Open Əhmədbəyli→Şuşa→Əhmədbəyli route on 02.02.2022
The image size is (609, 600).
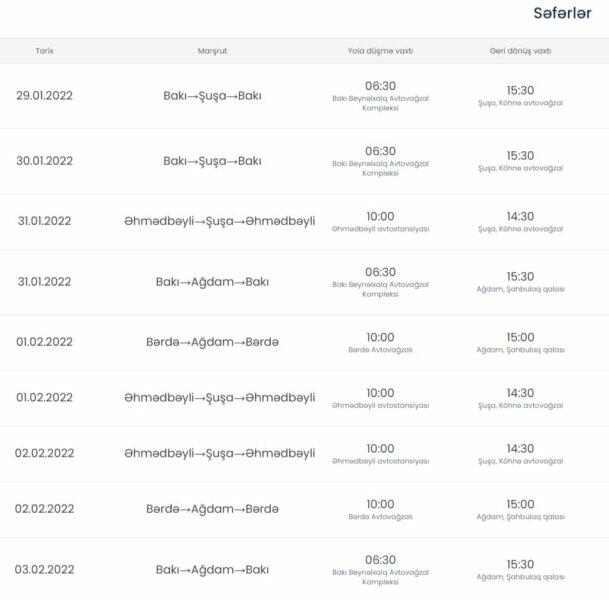pos(219,453)
